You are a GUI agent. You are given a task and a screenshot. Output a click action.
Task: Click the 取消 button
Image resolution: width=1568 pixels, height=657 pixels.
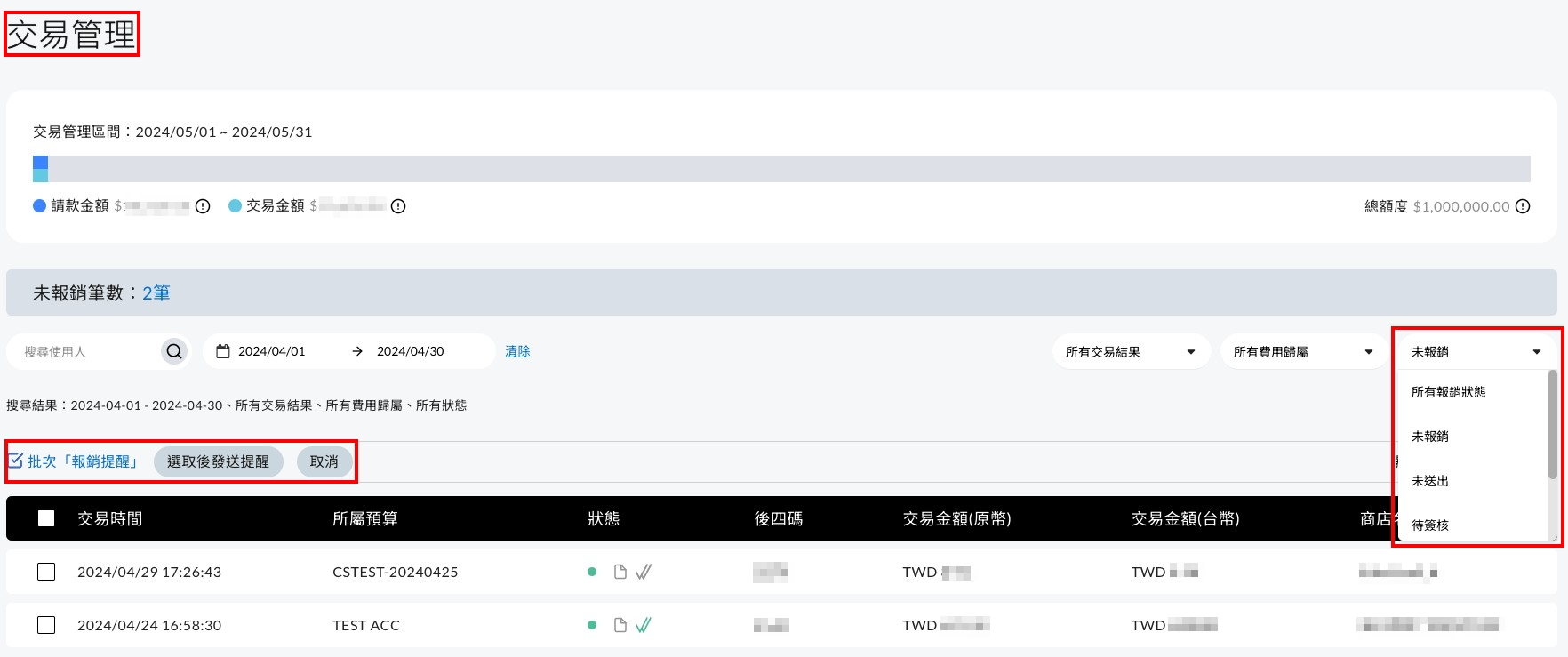[324, 461]
